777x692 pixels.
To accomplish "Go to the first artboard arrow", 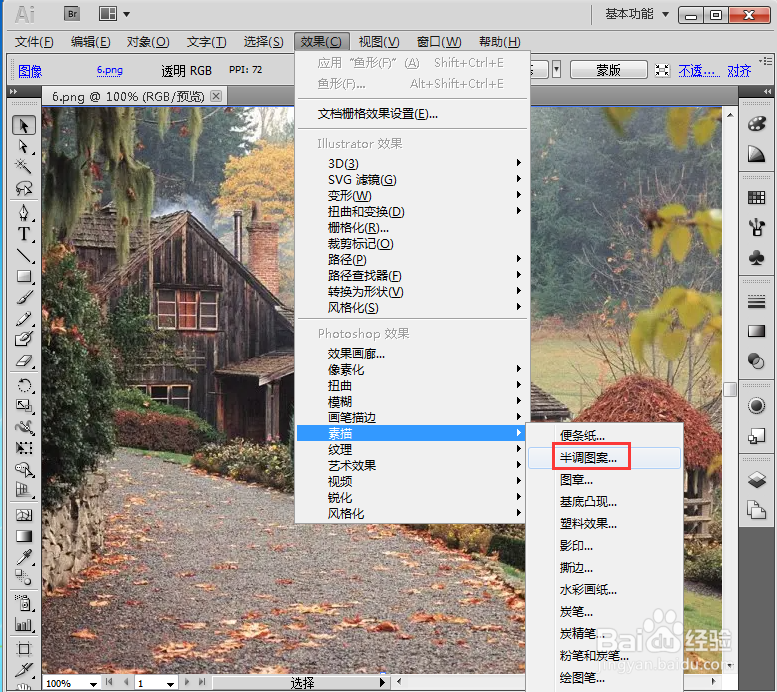I will [x=109, y=682].
